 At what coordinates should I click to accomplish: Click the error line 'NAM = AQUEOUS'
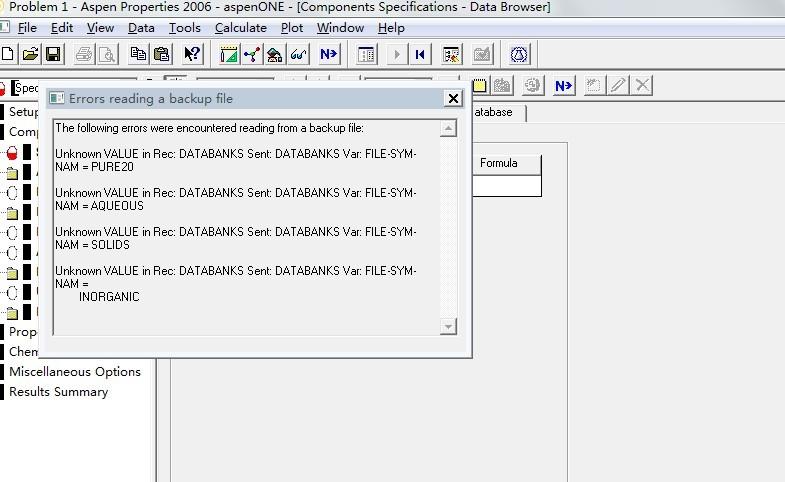[x=99, y=206]
